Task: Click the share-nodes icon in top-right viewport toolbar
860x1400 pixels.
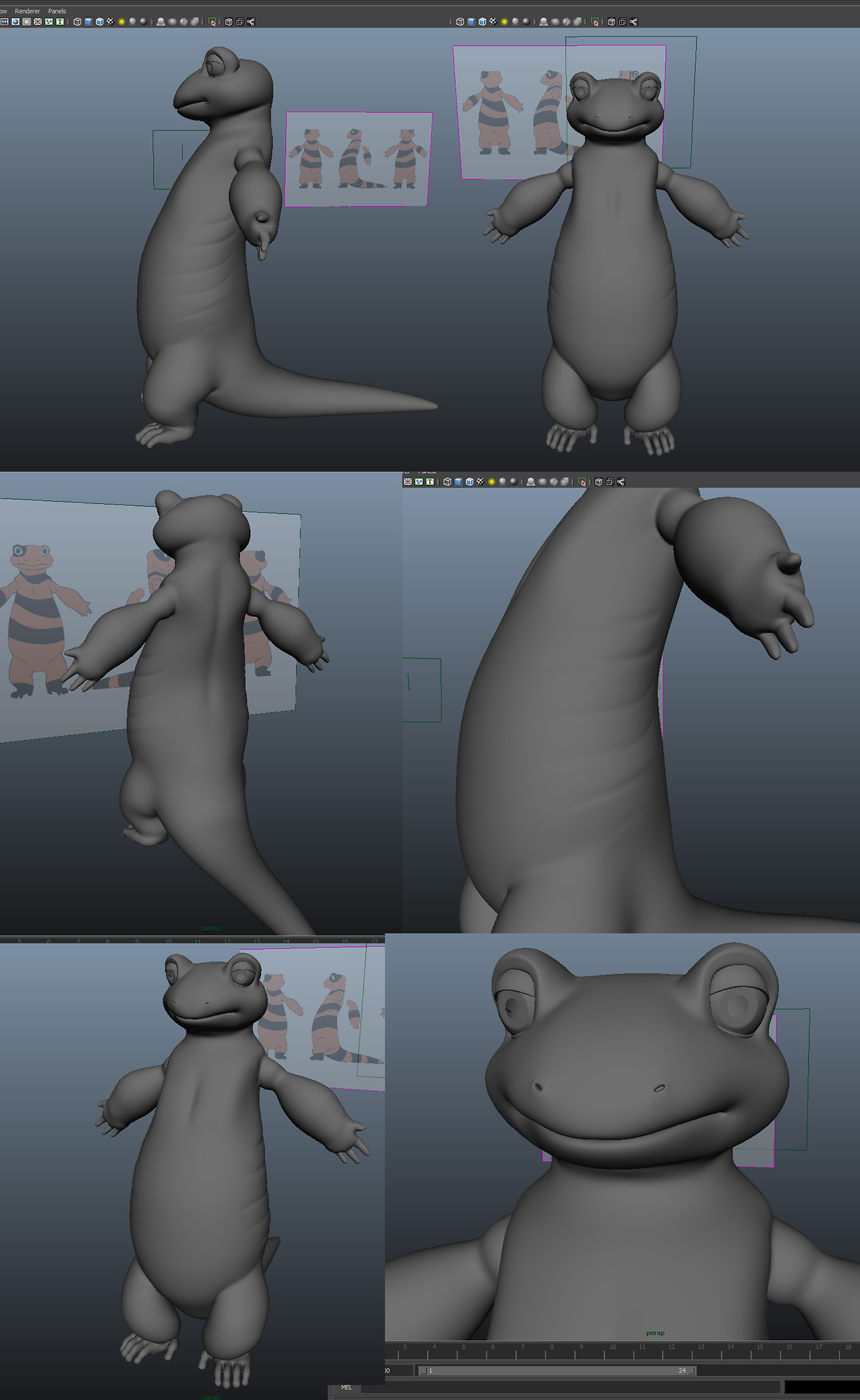Action: pos(634,22)
